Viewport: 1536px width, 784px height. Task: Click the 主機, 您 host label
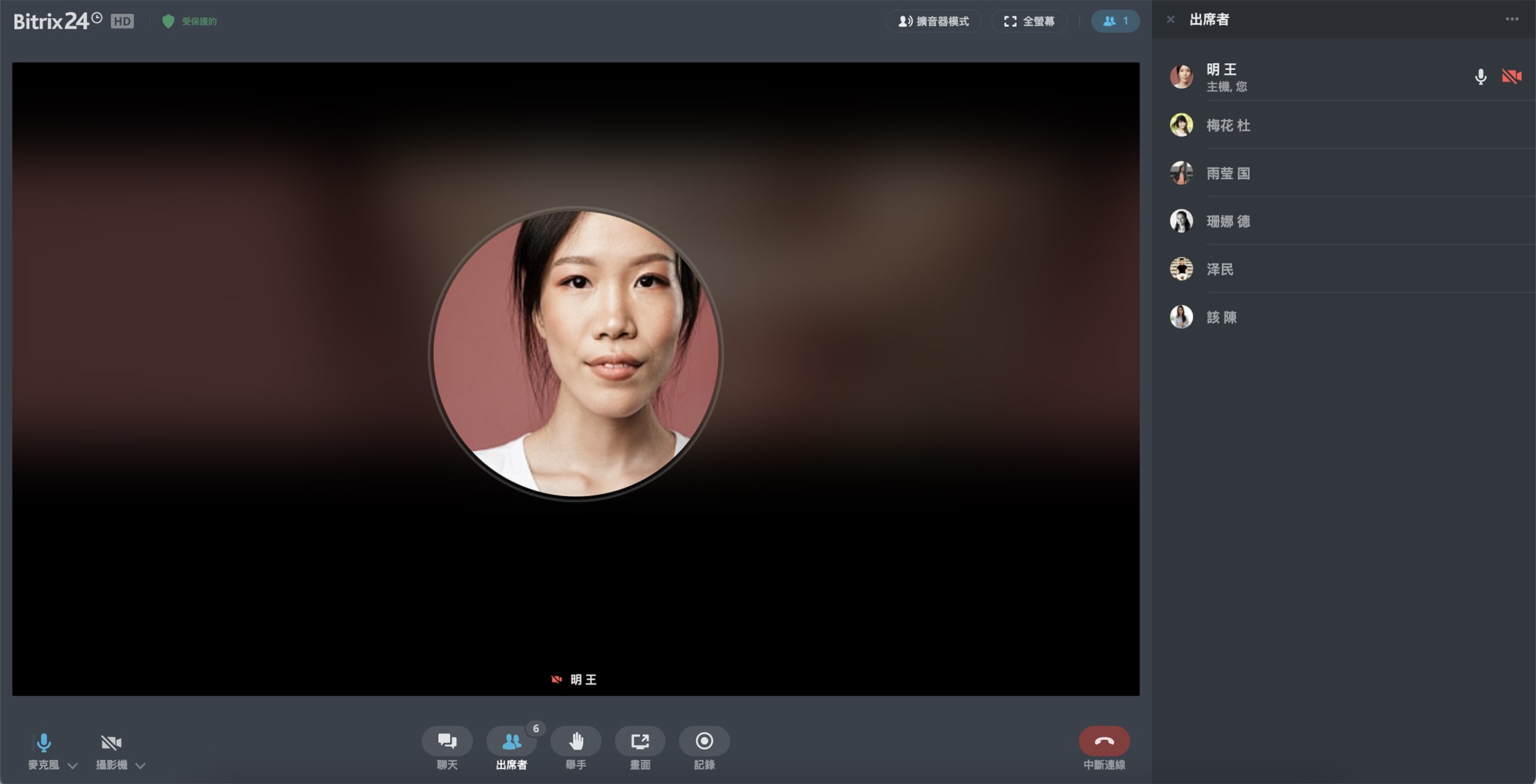1227,87
